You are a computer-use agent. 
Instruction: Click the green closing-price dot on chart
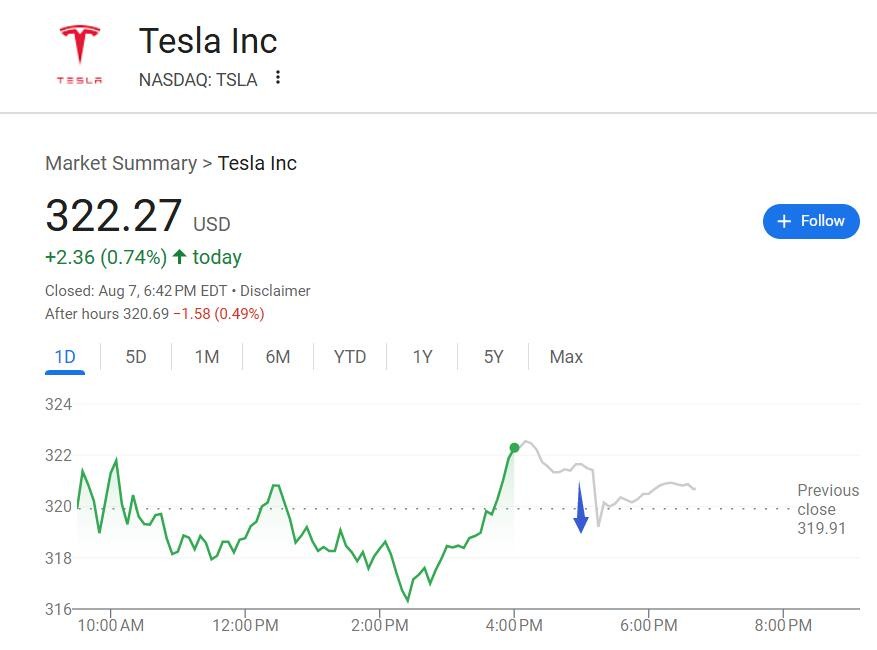(x=514, y=448)
